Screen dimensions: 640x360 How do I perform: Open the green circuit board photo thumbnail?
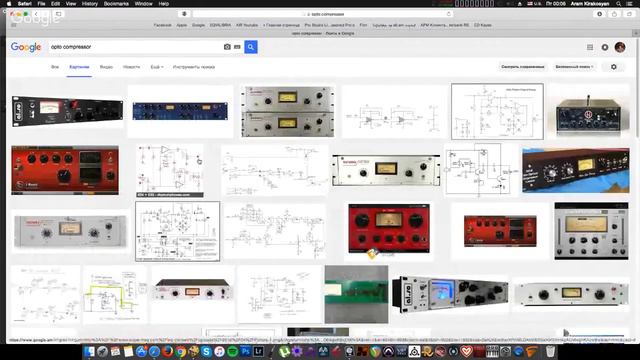[356, 294]
